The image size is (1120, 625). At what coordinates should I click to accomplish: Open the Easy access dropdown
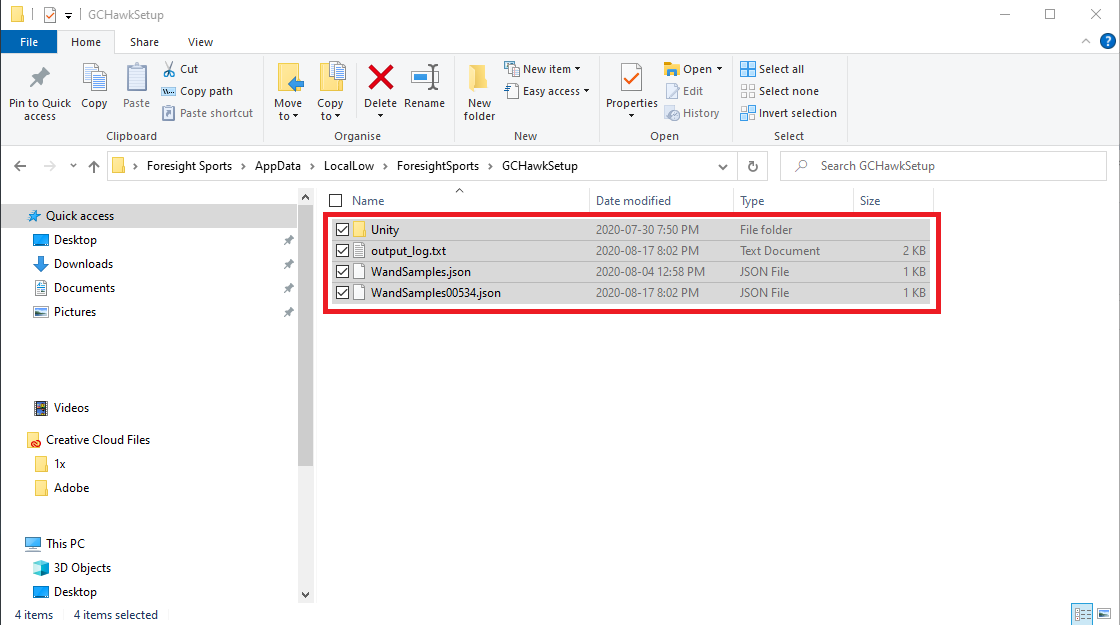546,91
